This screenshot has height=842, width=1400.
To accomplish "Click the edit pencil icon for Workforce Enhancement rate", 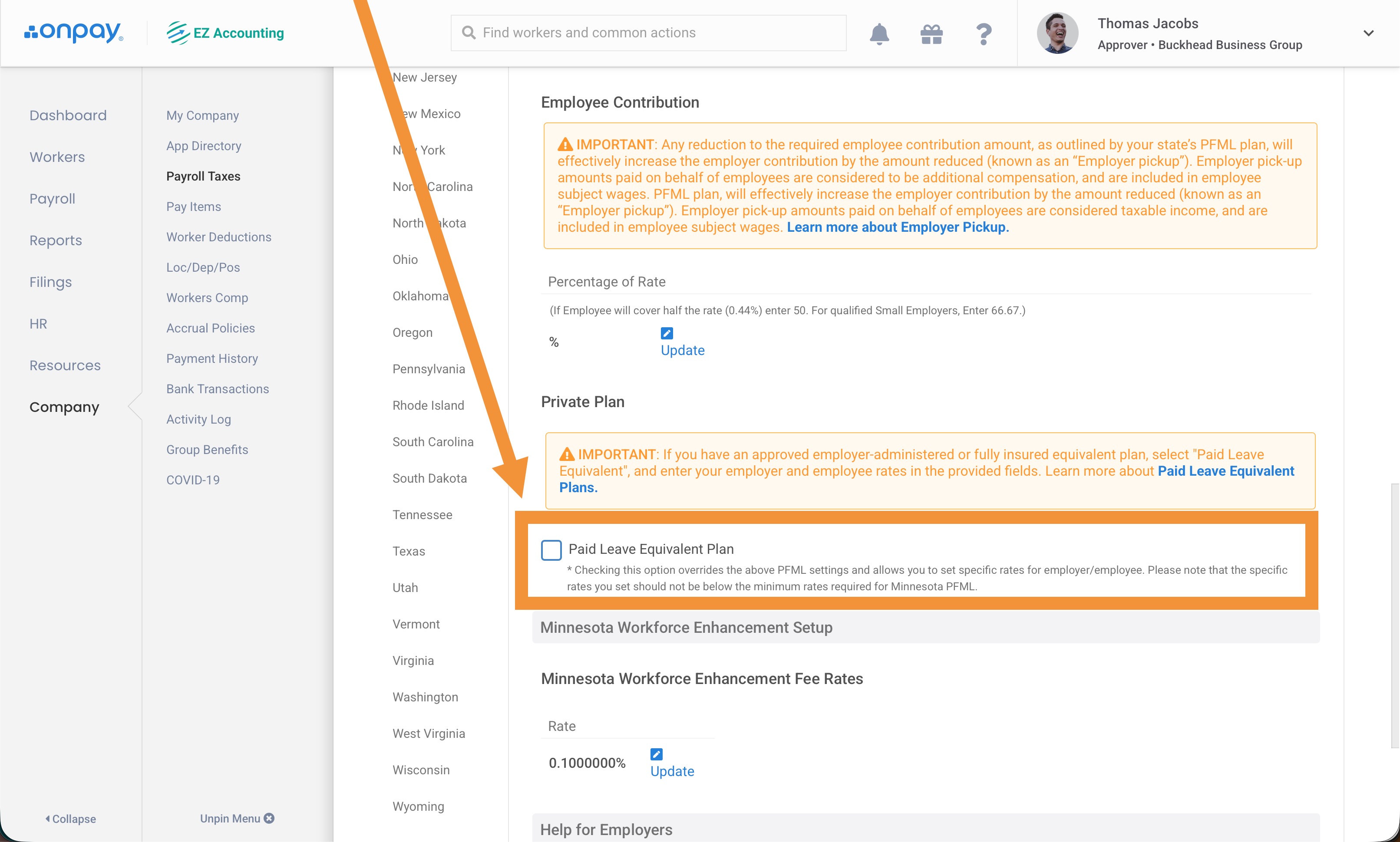I will pos(656,754).
